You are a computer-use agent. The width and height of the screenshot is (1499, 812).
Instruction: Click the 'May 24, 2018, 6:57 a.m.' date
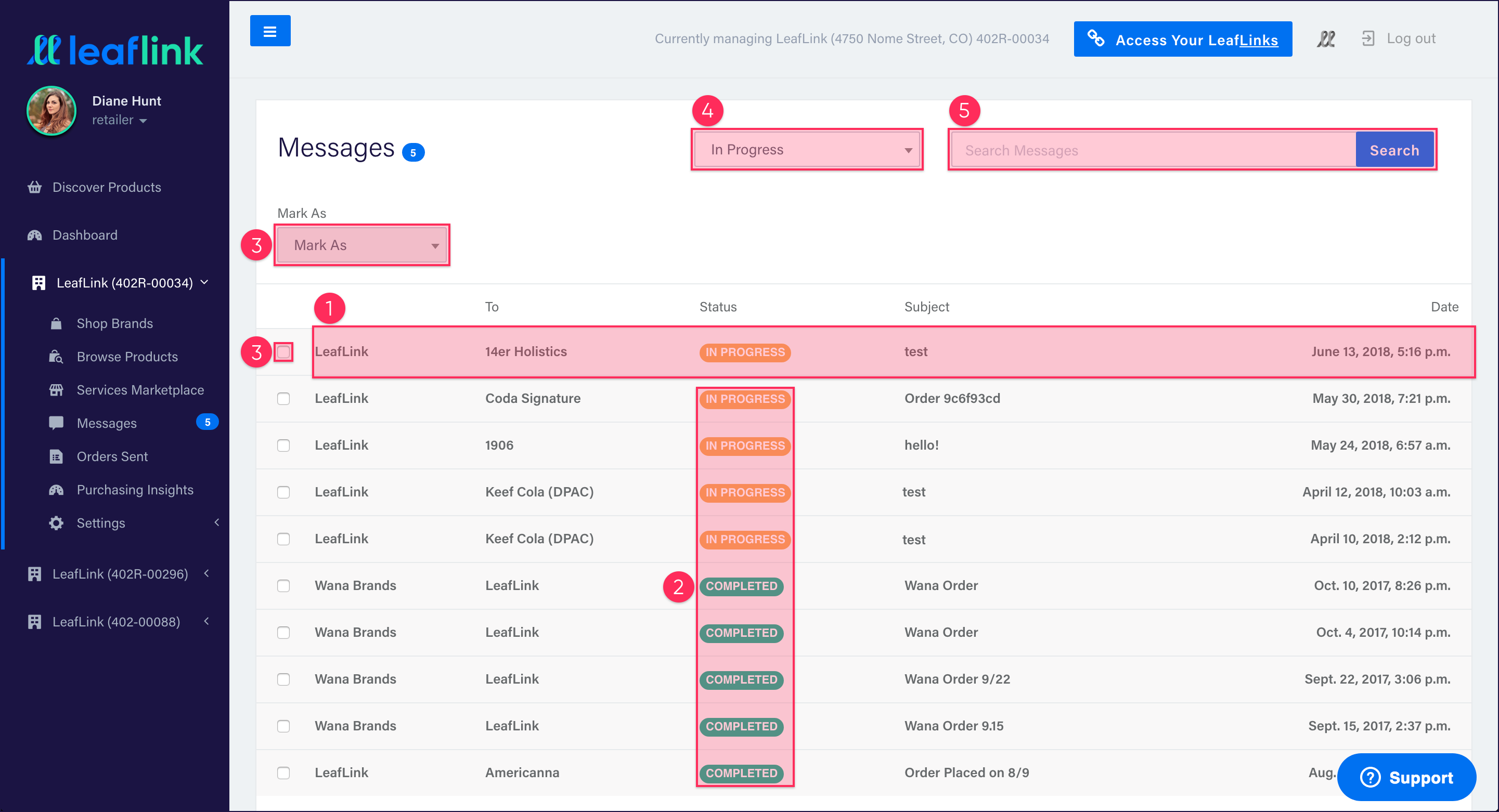pyautogui.click(x=1380, y=446)
